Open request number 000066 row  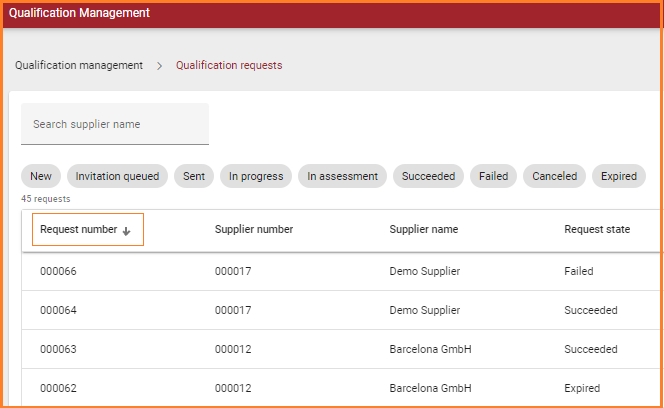tap(58, 271)
